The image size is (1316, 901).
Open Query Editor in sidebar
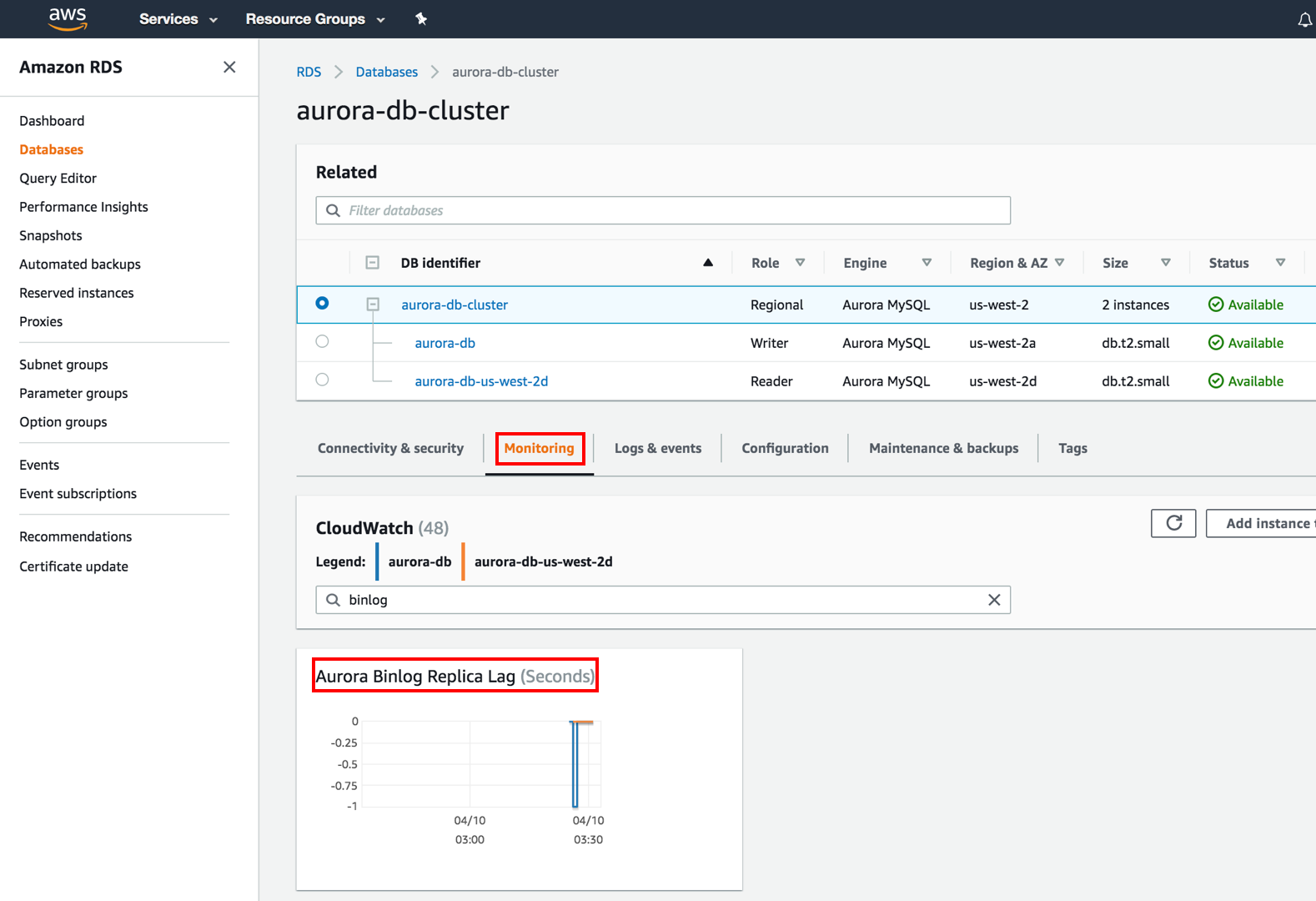(x=58, y=178)
